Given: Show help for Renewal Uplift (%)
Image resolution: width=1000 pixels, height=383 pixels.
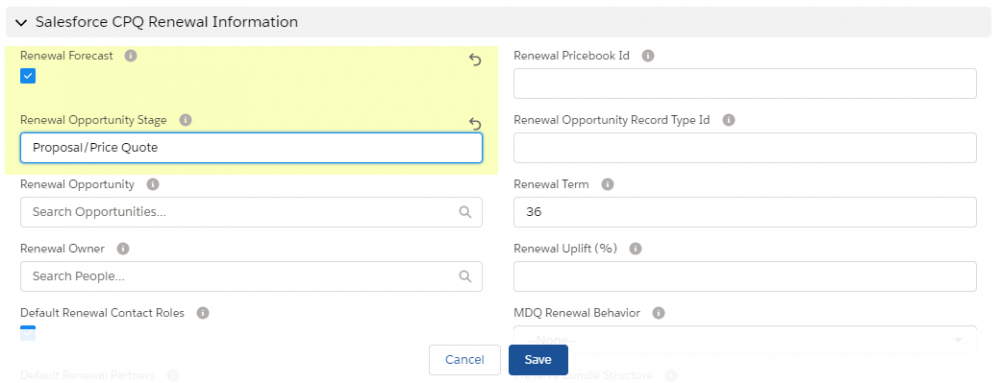Looking at the screenshot, I should coord(635,249).
